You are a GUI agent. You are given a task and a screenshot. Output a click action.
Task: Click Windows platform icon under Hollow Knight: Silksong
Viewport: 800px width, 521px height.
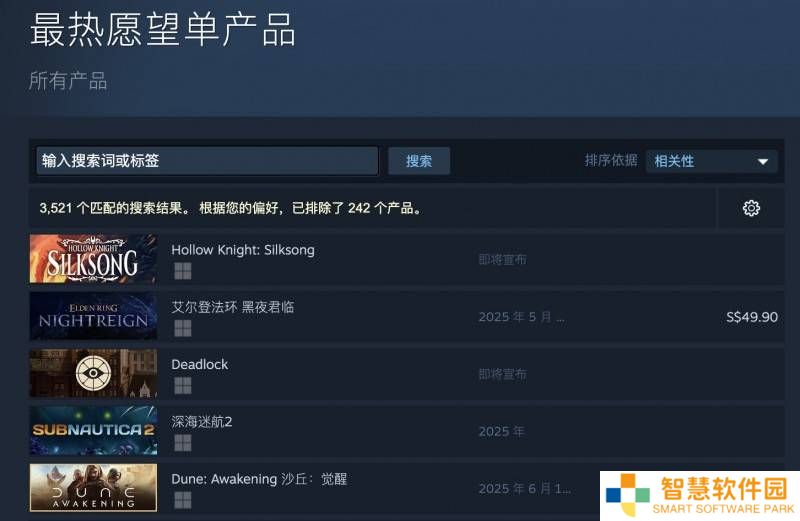[183, 271]
